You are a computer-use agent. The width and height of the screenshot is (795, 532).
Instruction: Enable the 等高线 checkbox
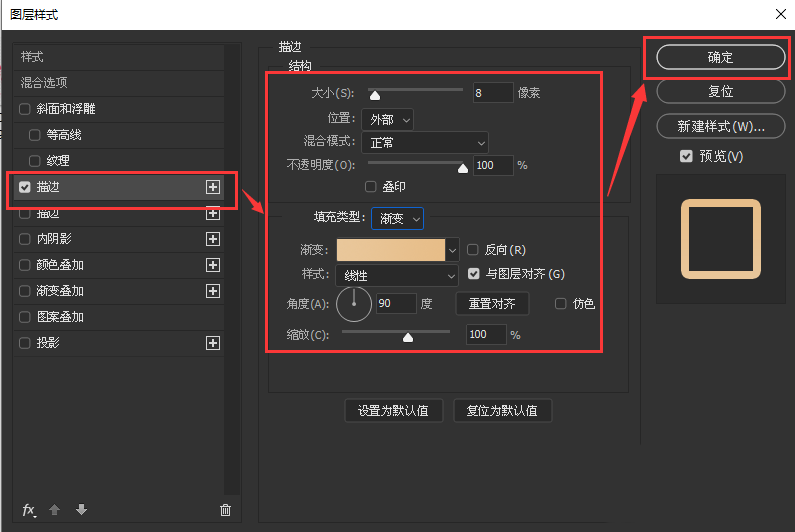tap(34, 135)
